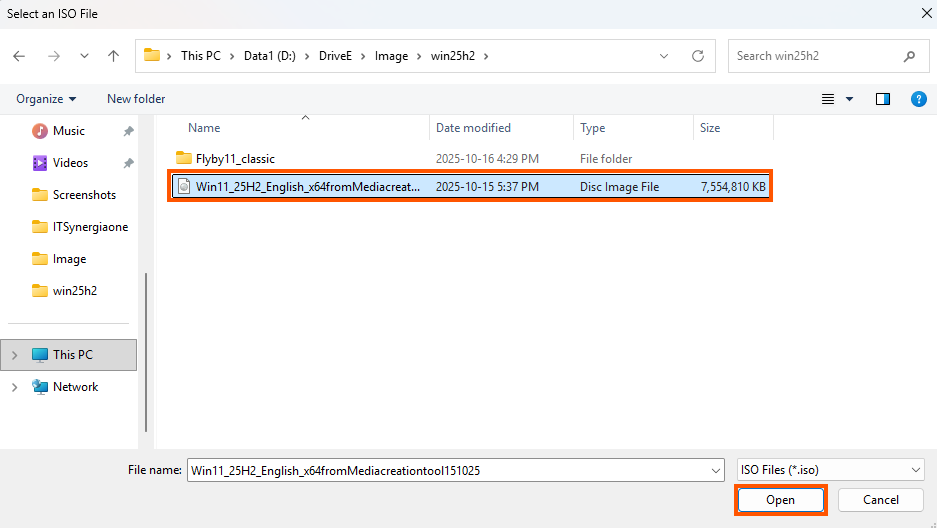Close the Select an ISO File dialog
Viewport: 937px width, 528px height.
pos(926,13)
